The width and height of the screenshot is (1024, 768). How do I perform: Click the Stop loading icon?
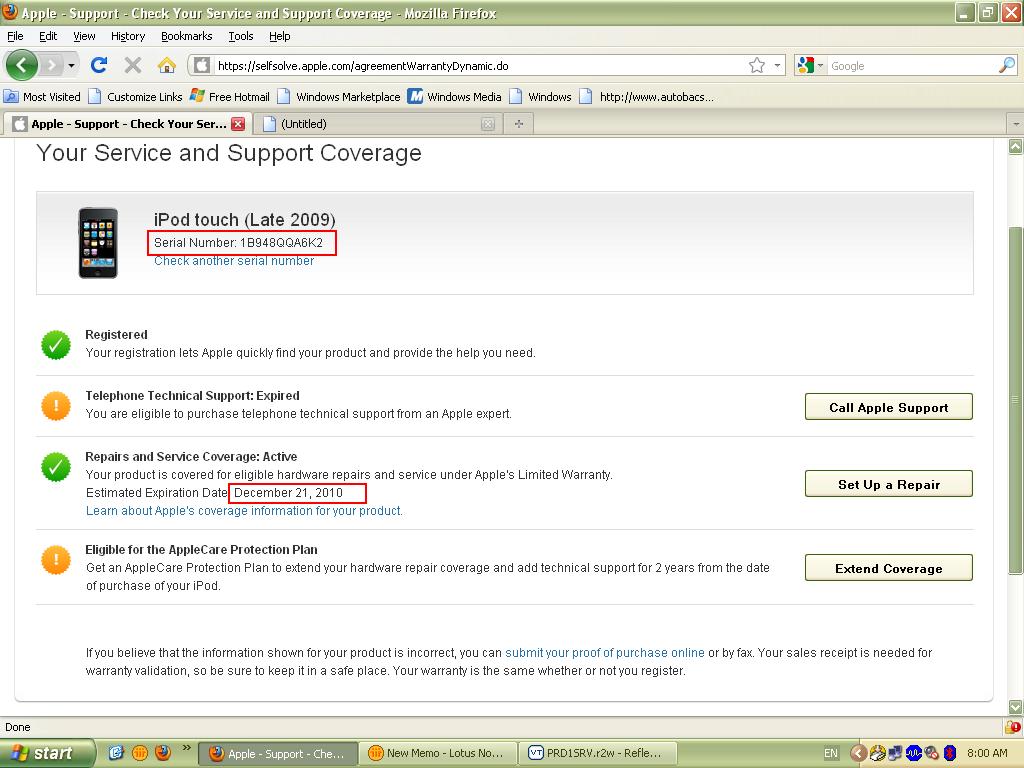132,66
